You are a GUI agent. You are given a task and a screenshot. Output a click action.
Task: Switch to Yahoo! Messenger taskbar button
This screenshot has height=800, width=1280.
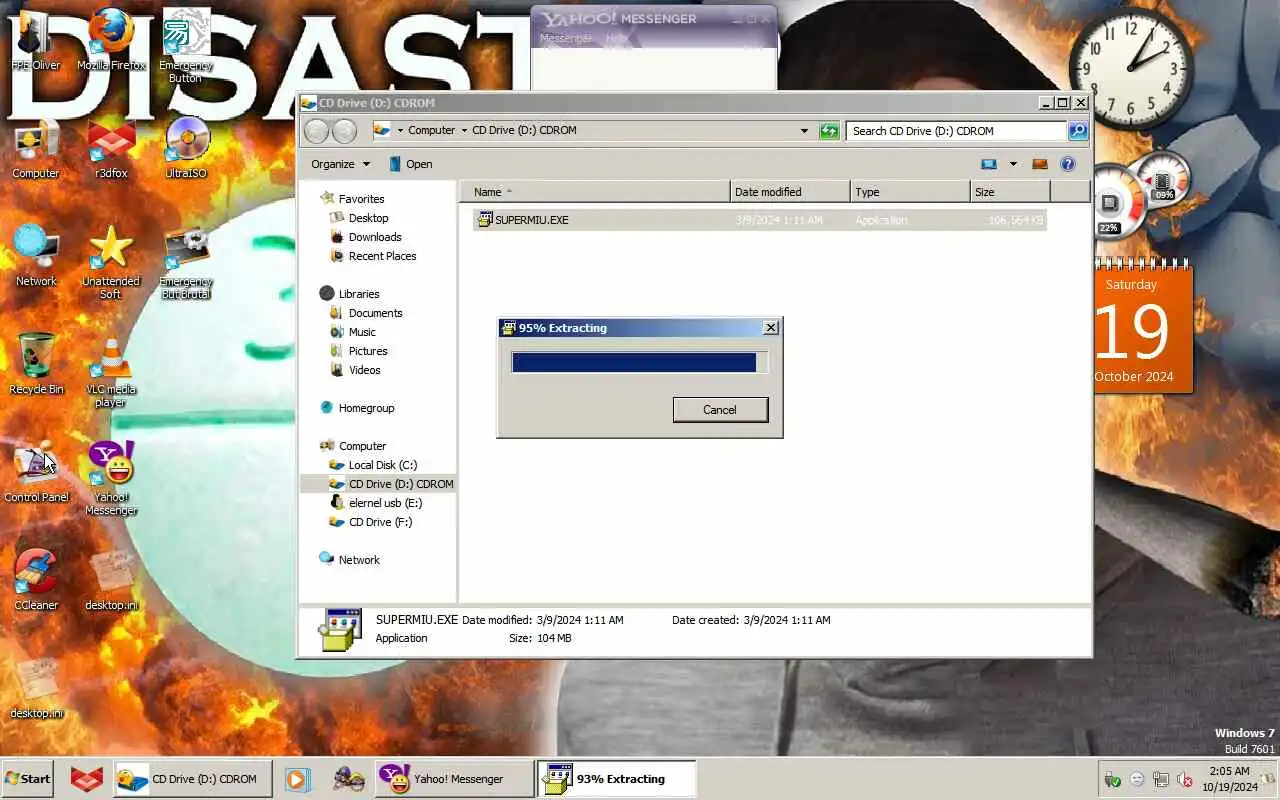[455, 779]
